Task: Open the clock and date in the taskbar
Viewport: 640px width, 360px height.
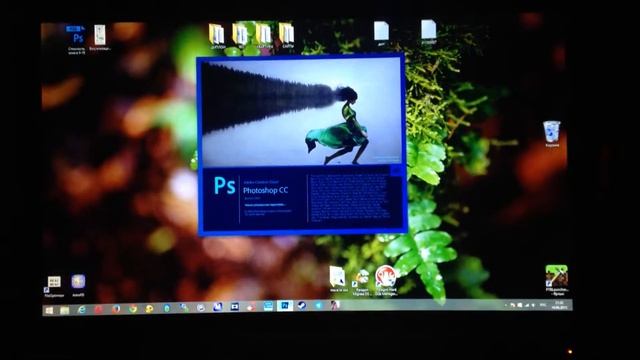Action: [560, 305]
